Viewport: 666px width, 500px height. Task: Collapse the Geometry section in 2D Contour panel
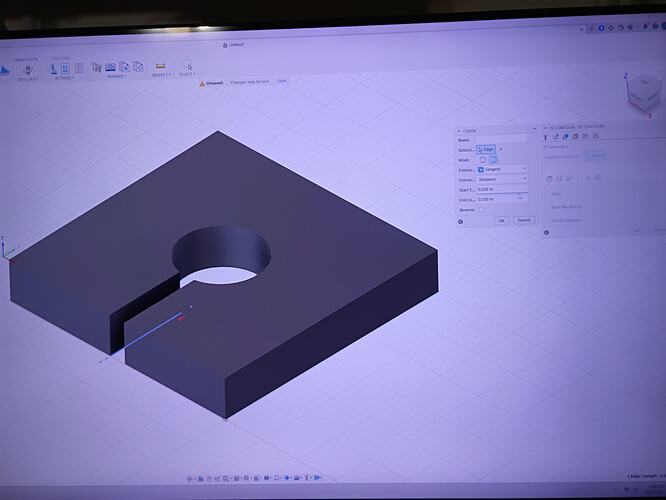coord(546,147)
